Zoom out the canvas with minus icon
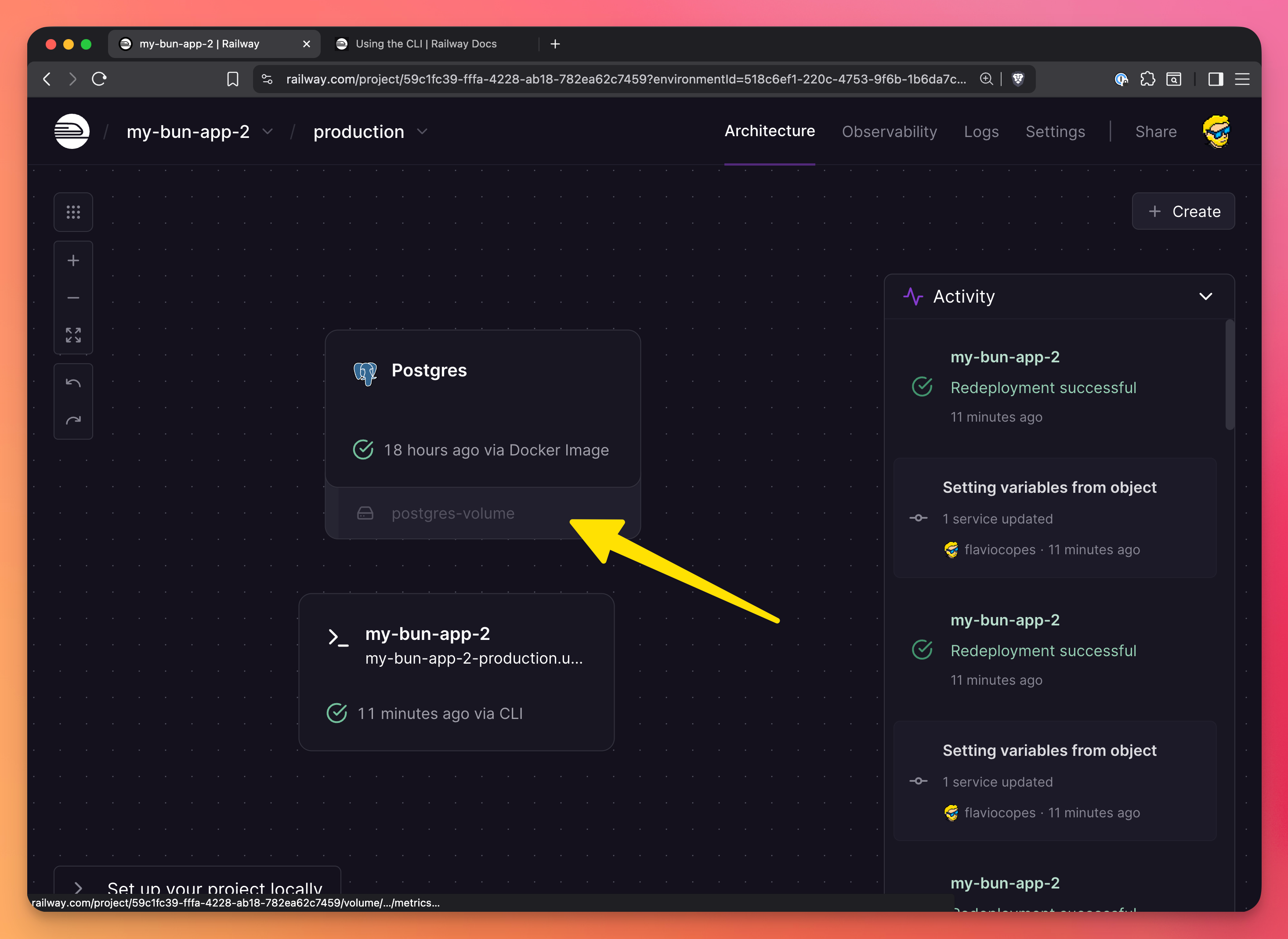Image resolution: width=1288 pixels, height=939 pixels. click(x=73, y=298)
